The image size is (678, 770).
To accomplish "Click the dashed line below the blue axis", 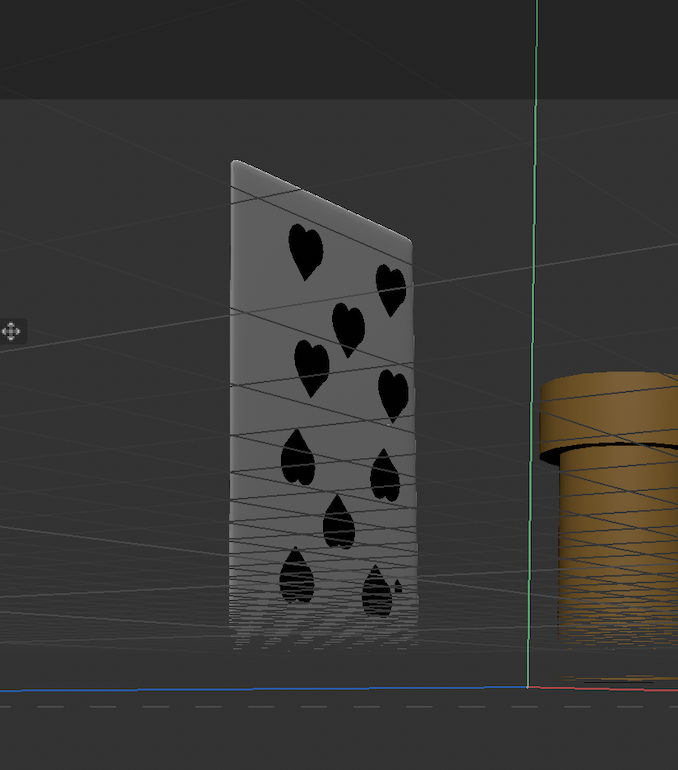I will [300, 707].
